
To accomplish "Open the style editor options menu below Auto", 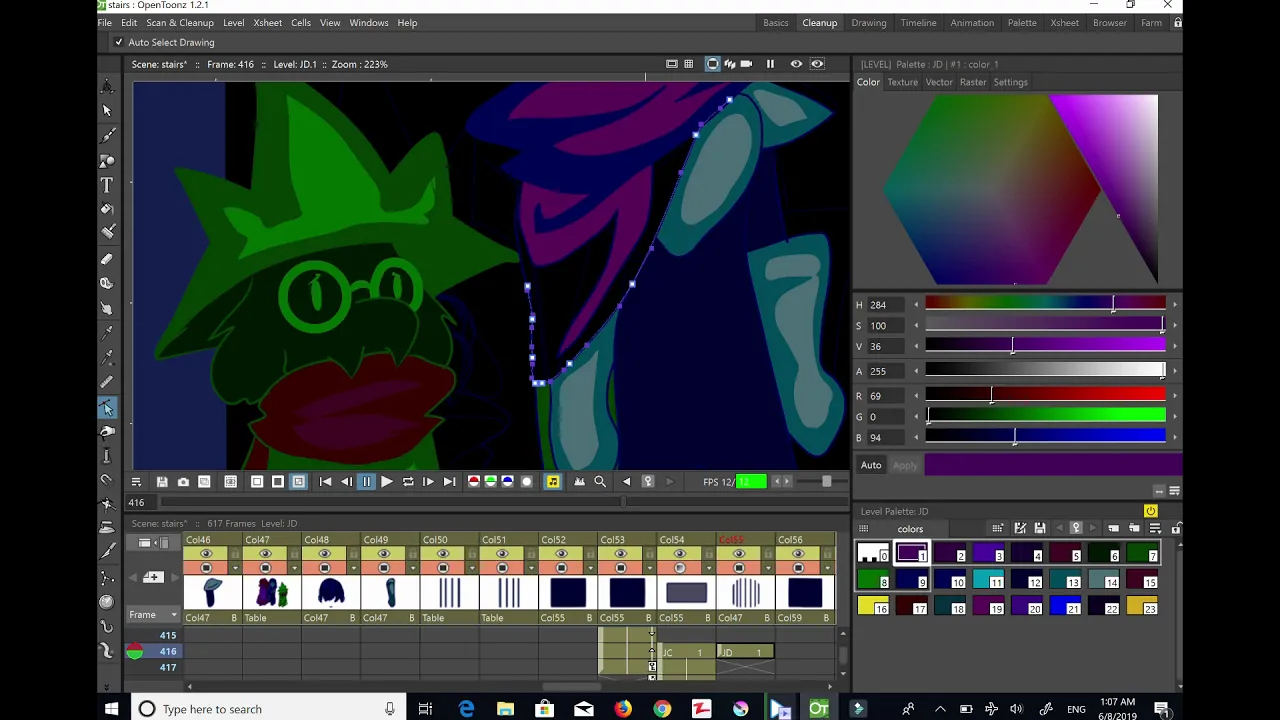I will coord(1174,491).
